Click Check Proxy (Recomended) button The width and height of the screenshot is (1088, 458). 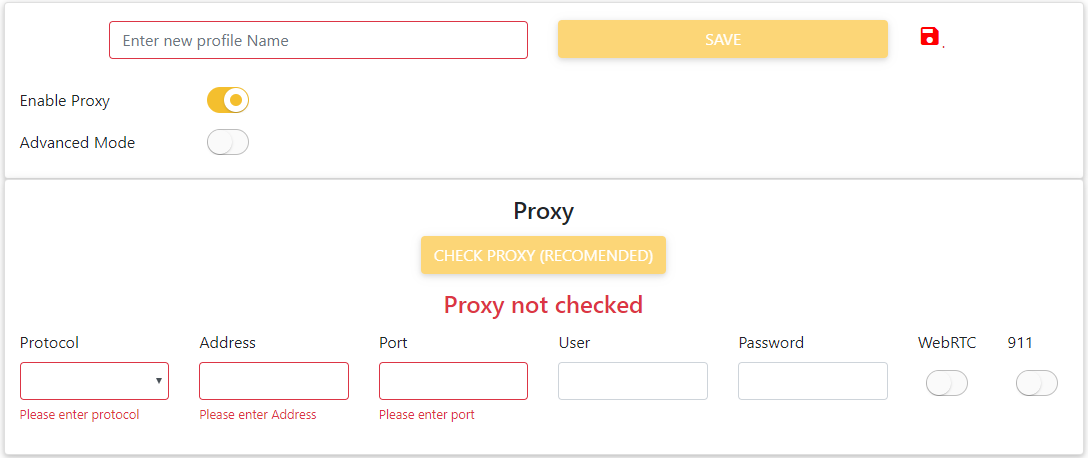click(543, 255)
